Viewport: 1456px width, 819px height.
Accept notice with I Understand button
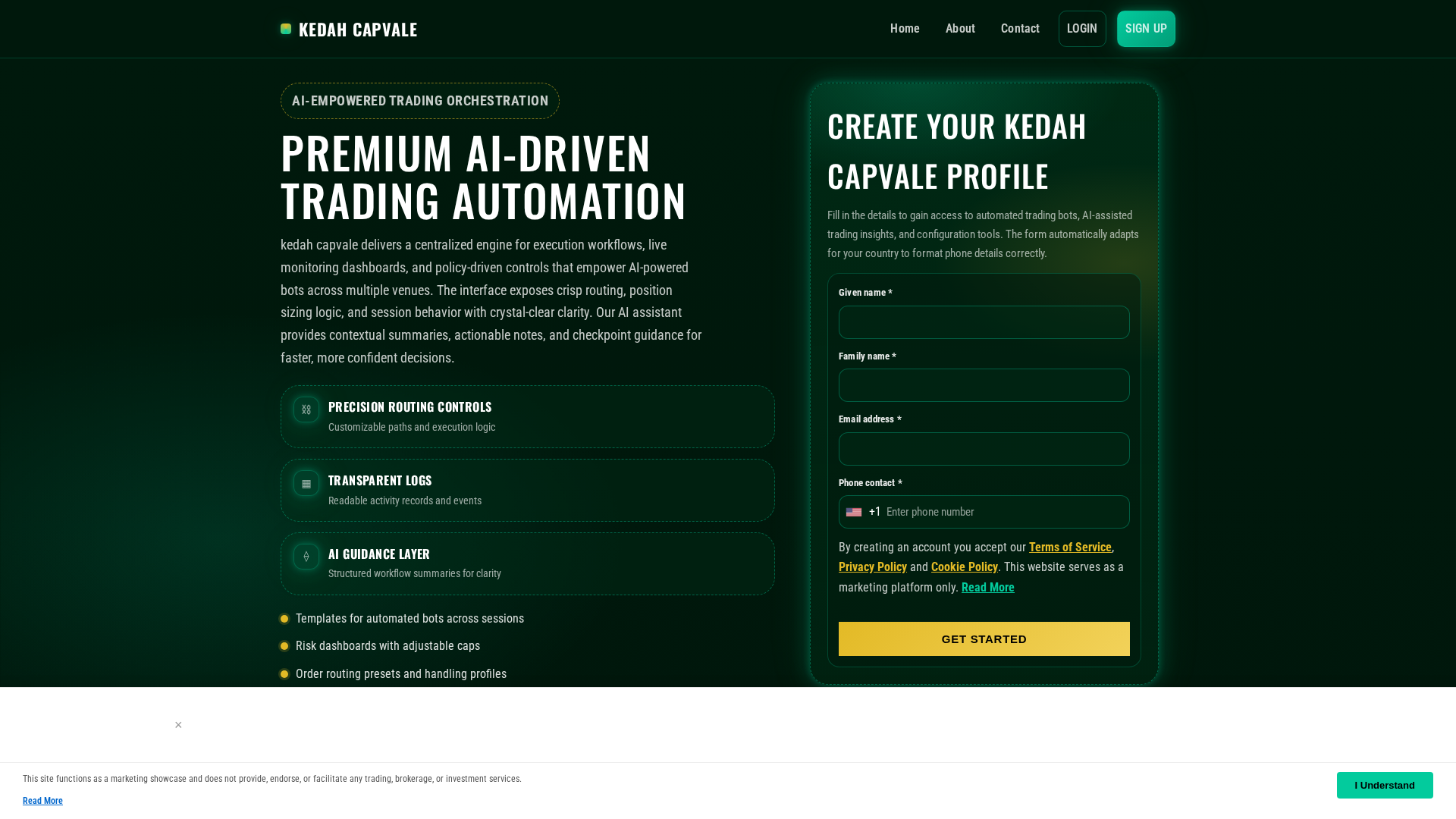(1385, 785)
